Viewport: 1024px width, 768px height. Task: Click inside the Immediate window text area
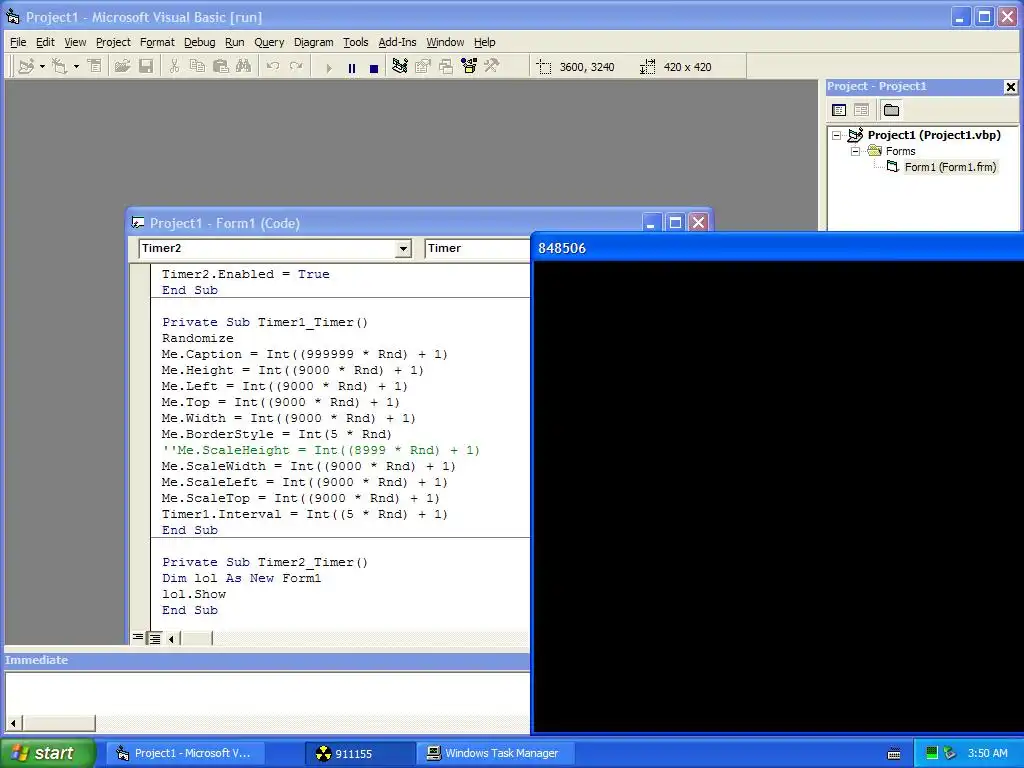coord(267,694)
